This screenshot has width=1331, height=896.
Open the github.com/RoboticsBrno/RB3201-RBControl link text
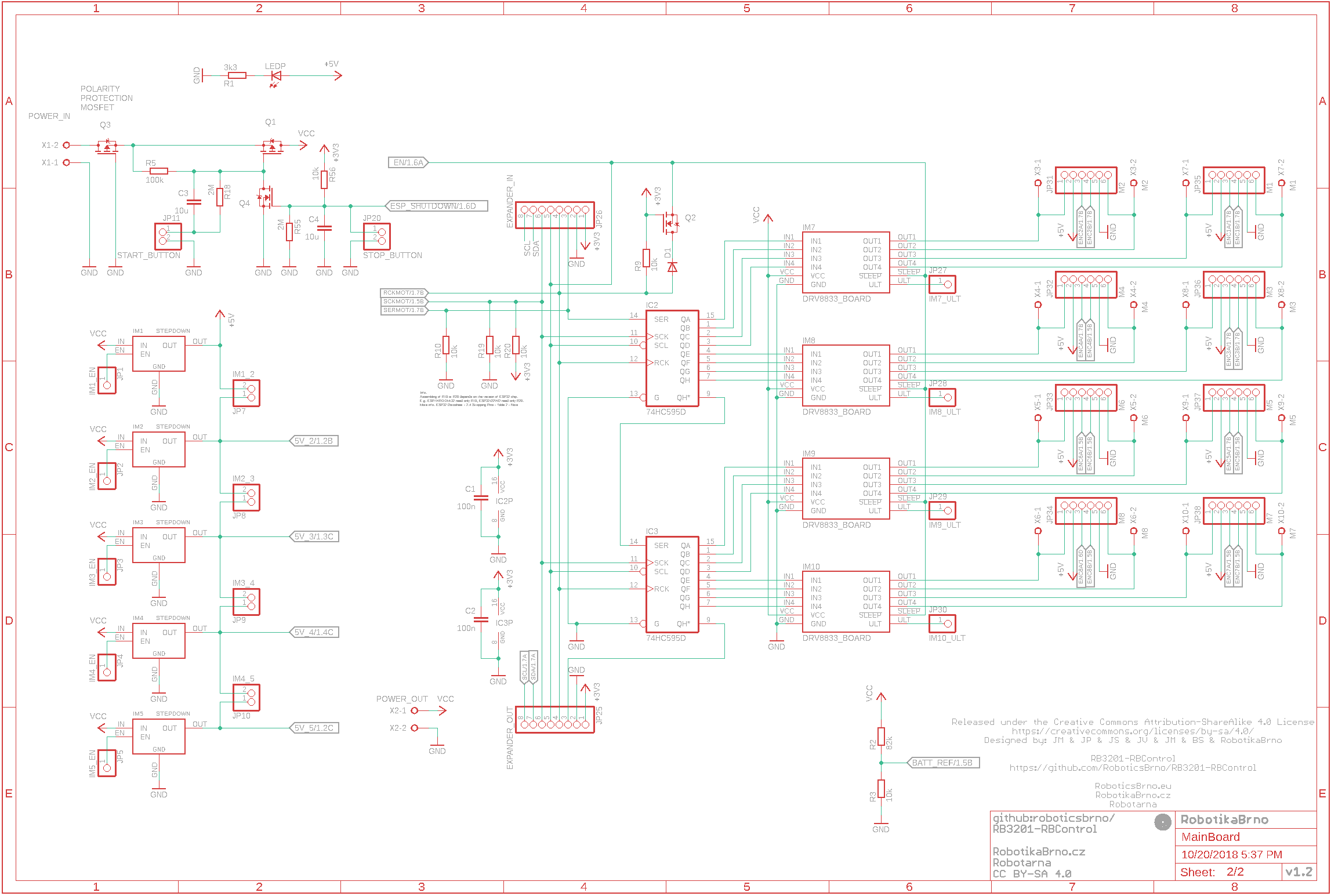tap(1132, 767)
